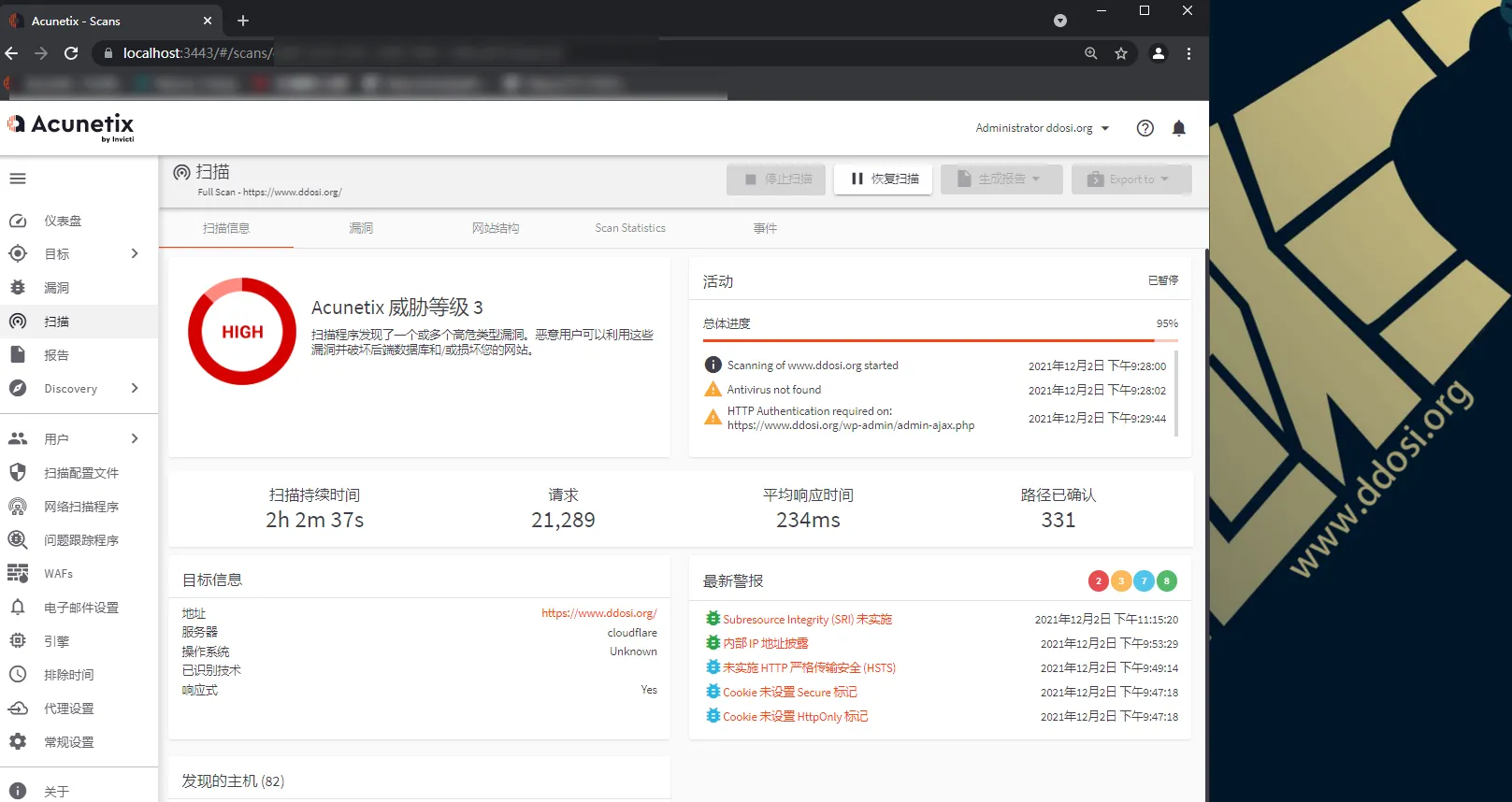
Task: Open the 电子邮件设置 bell icon
Action: point(18,608)
